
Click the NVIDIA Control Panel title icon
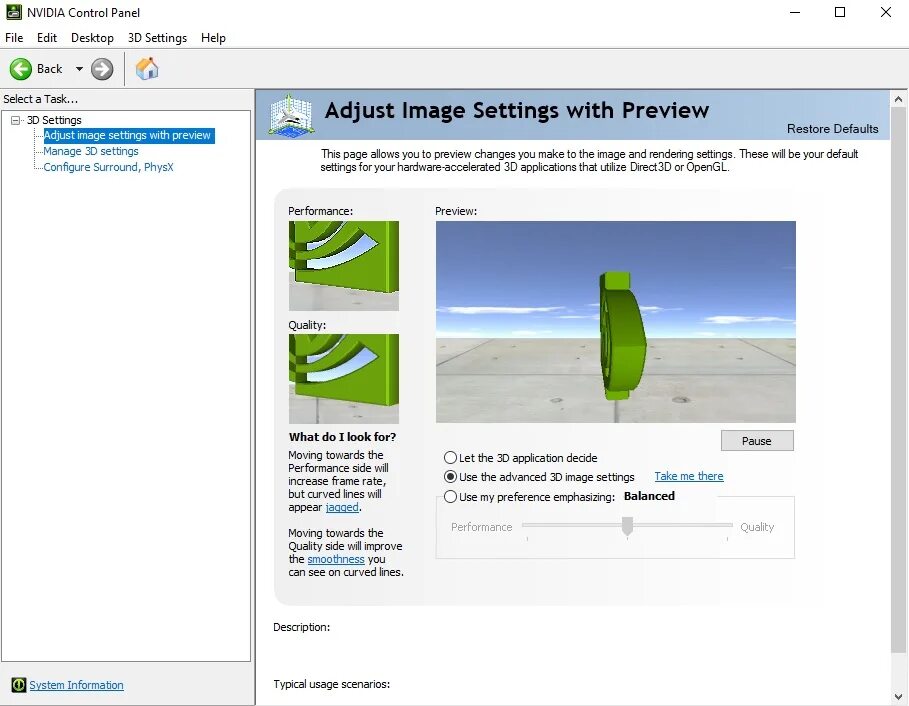pos(14,12)
